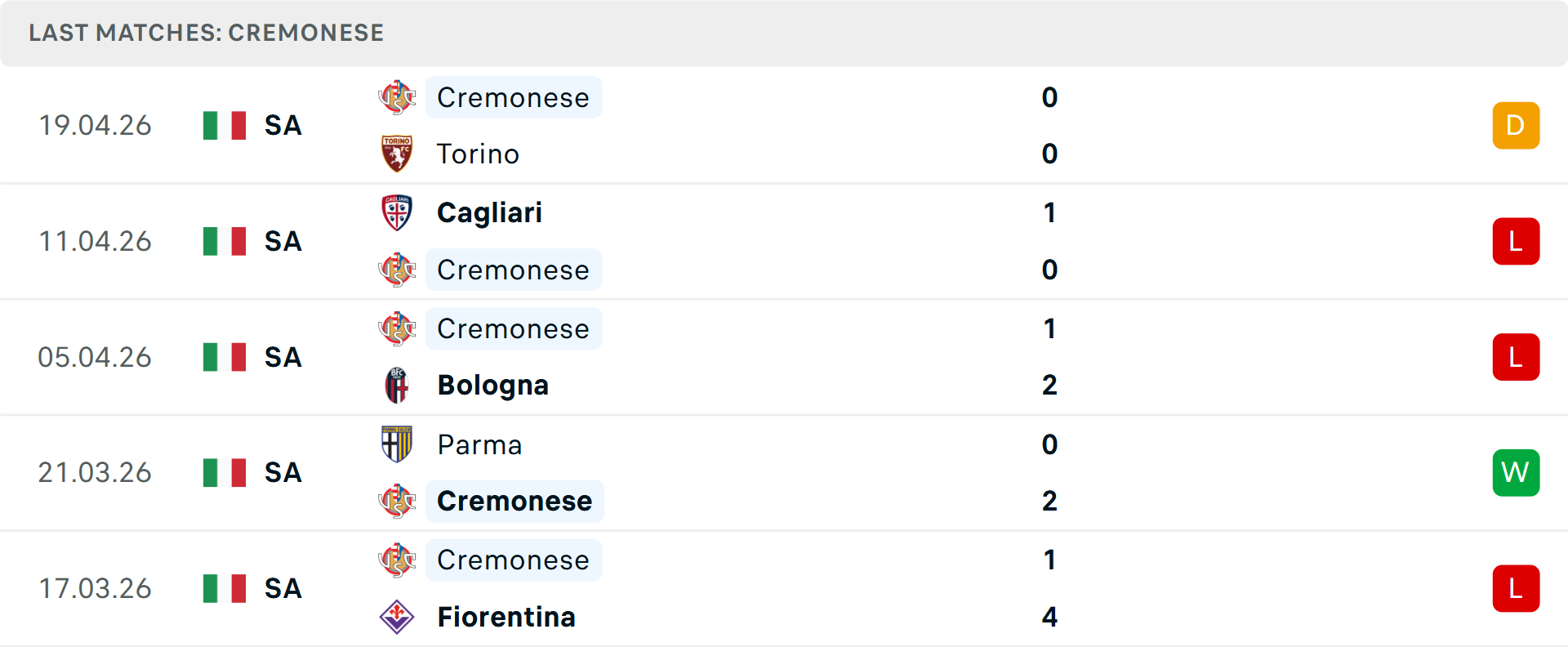
Task: Open the highlighted Cremonese team link in Parma match
Action: pyautogui.click(x=514, y=501)
